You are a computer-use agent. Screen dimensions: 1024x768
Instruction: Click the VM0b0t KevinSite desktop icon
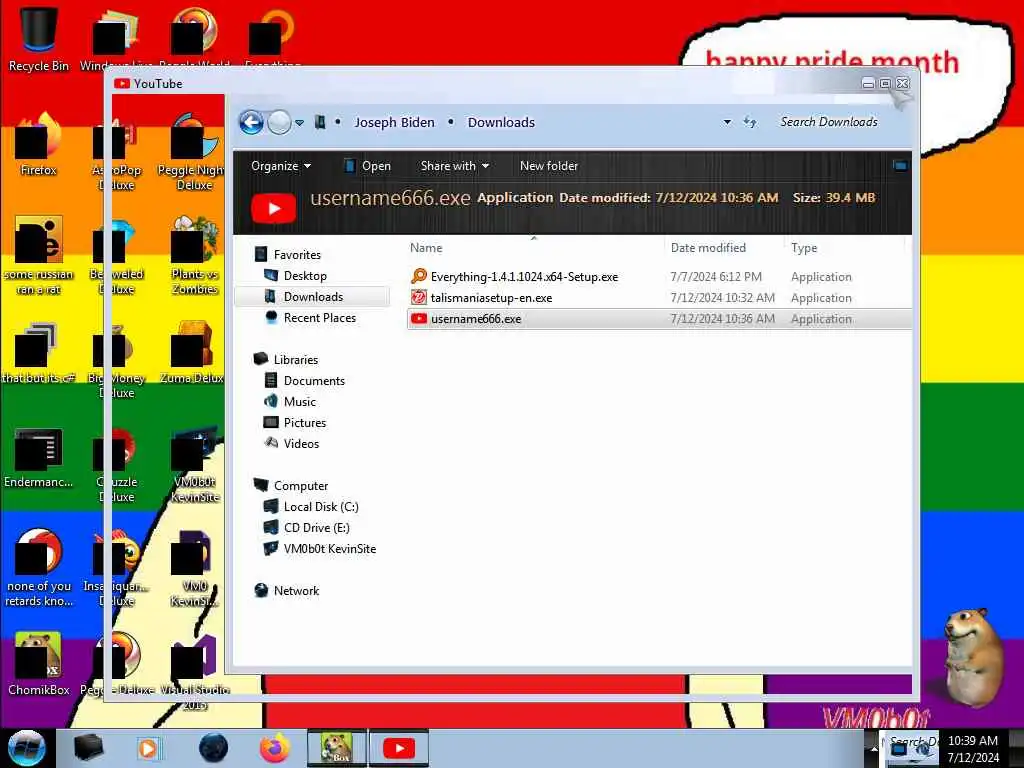coord(194,464)
